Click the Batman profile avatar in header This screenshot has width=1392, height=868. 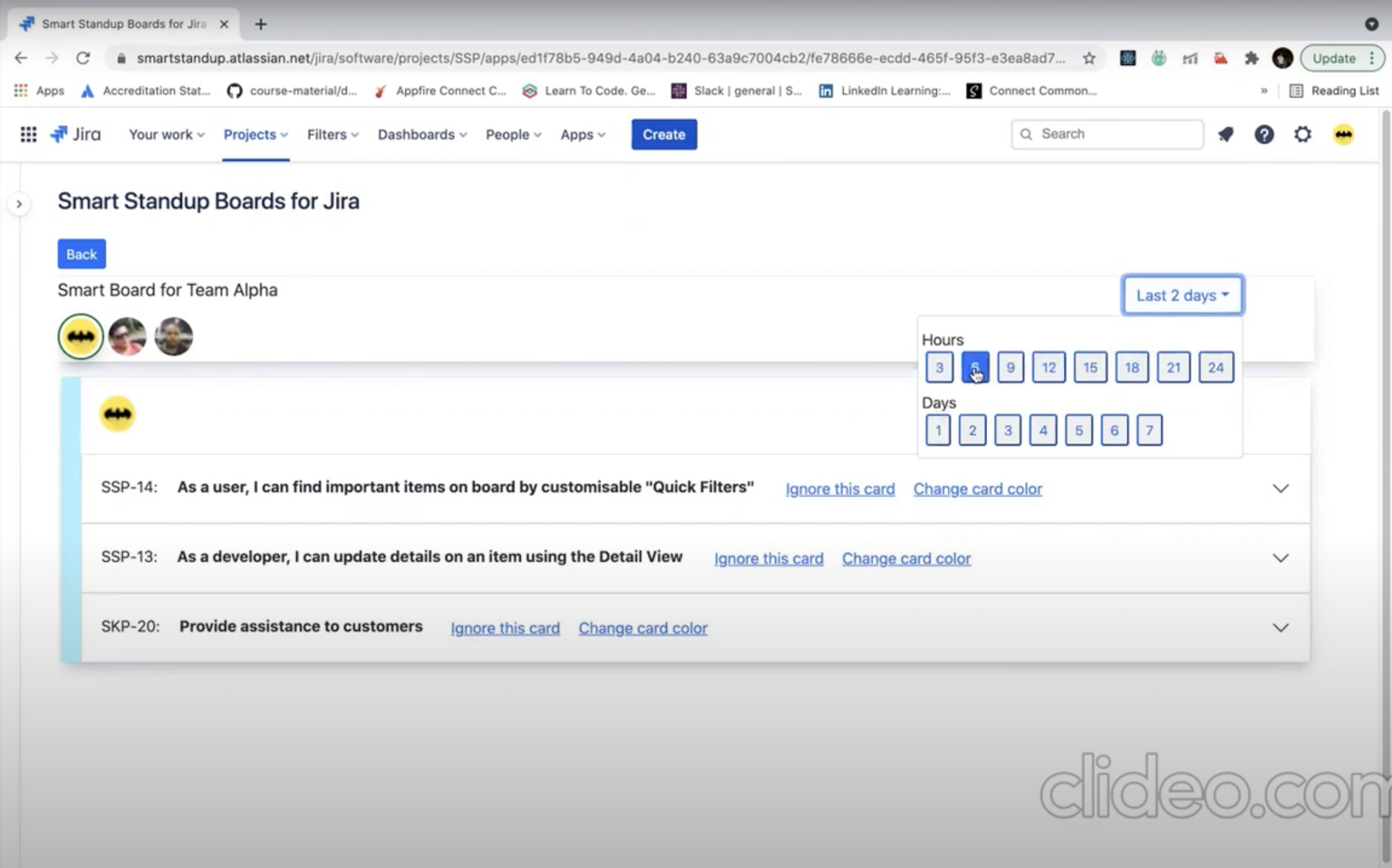pos(1343,134)
